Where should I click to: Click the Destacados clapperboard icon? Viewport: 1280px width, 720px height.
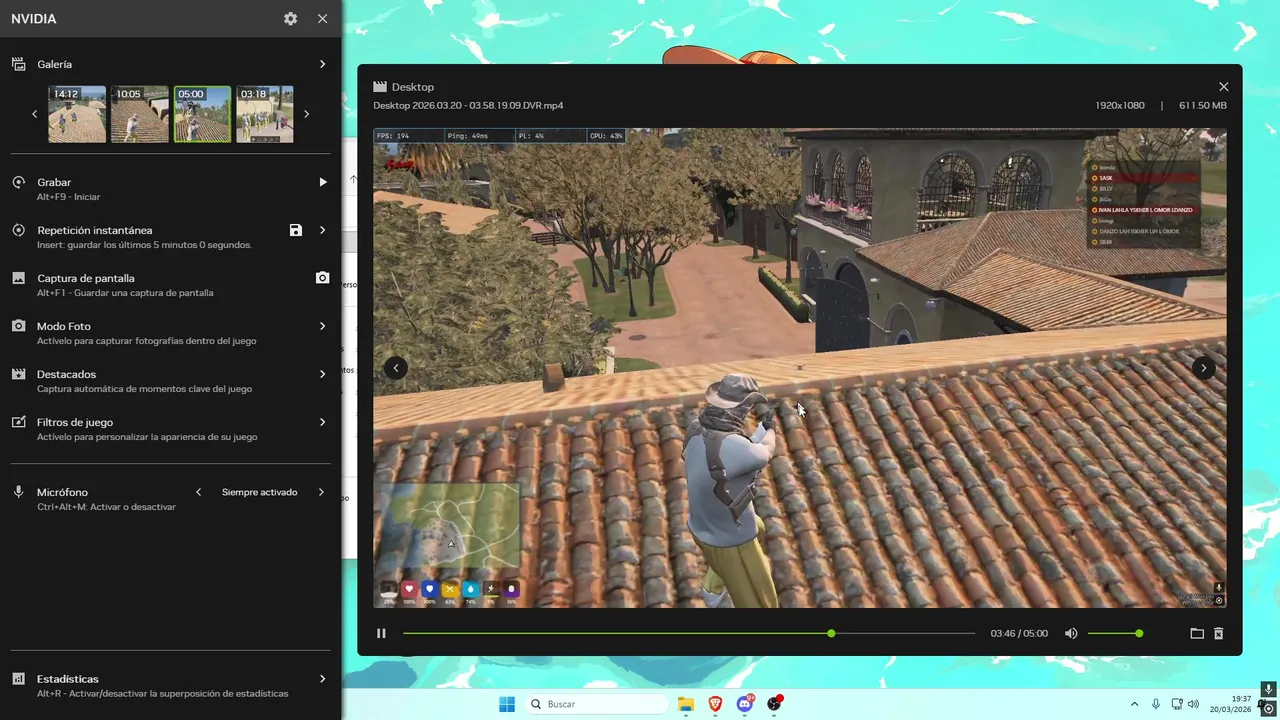coord(18,374)
